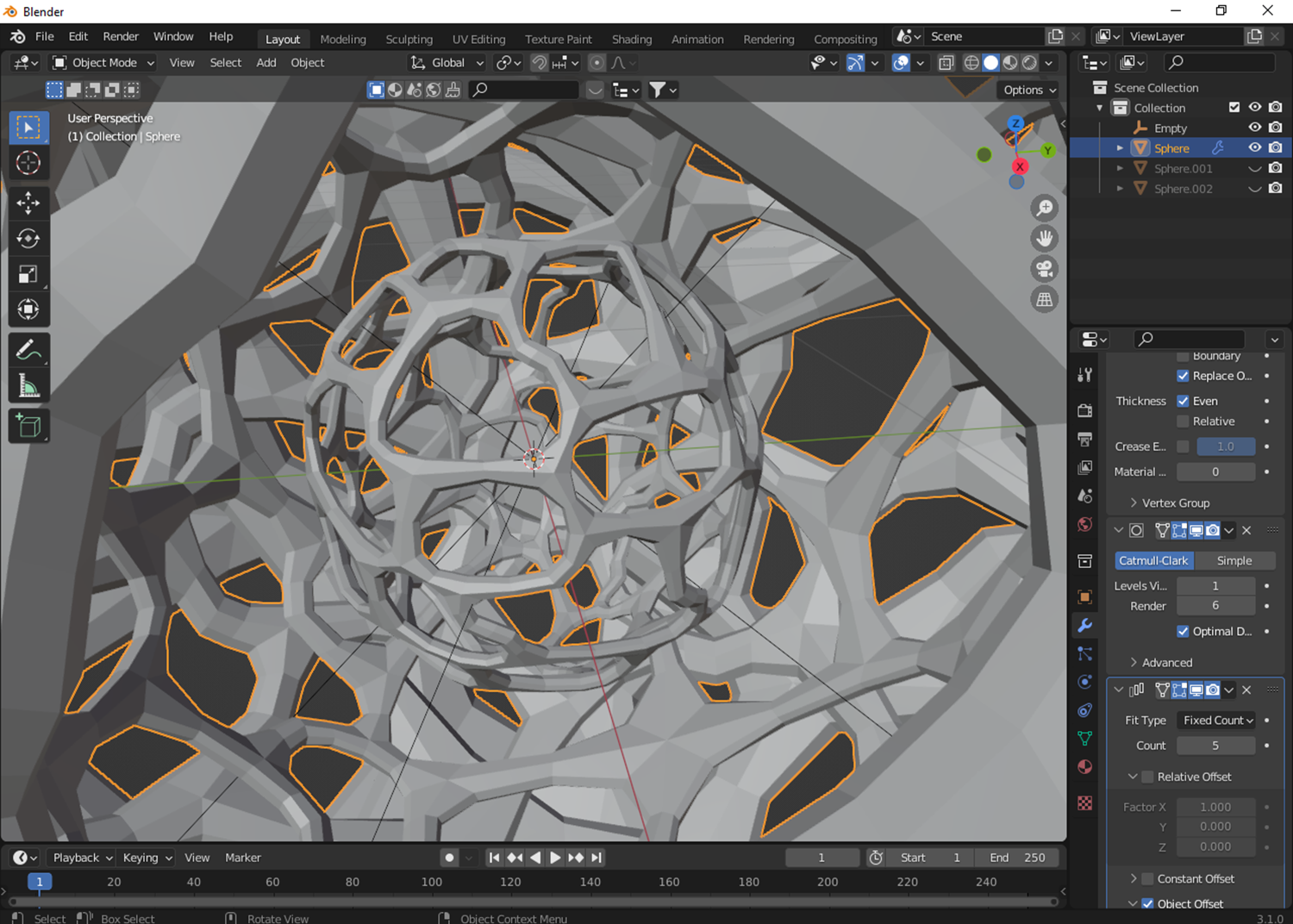1293x924 pixels.
Task: Open viewport Options dropdown
Action: (1029, 90)
